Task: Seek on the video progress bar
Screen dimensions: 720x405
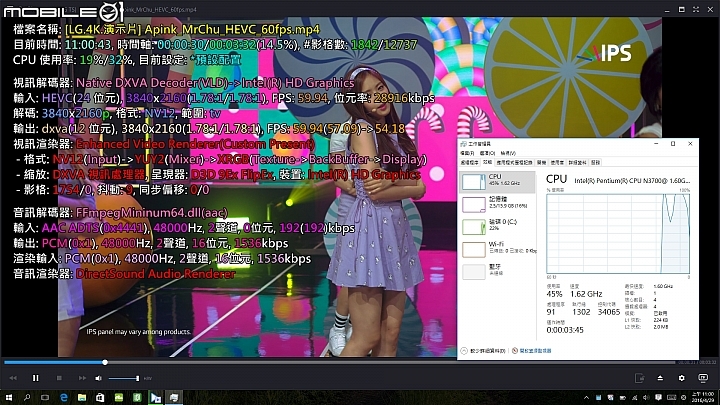Action: [340, 362]
